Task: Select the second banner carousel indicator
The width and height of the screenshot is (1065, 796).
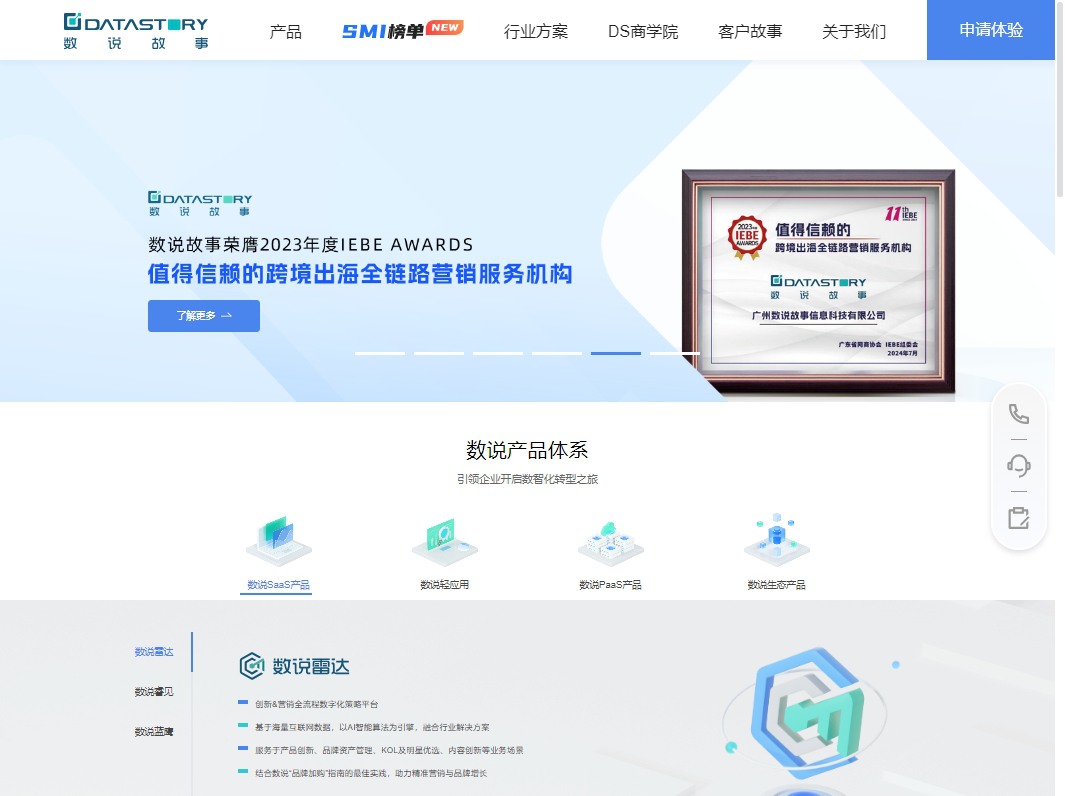Action: pos(439,353)
